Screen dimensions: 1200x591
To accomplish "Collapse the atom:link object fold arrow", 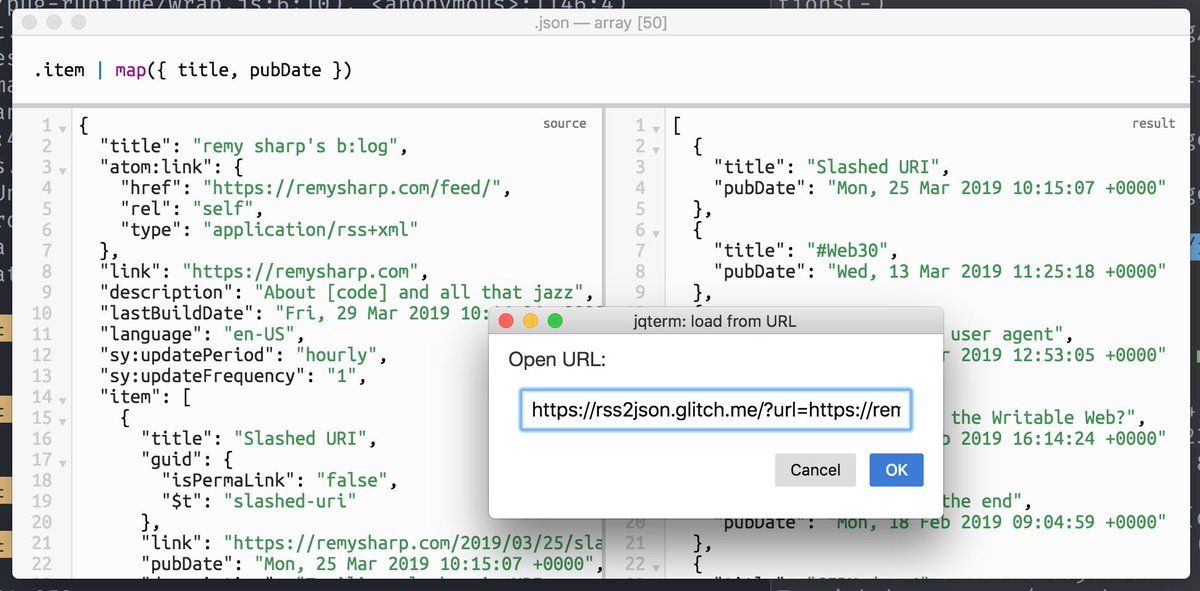I will (x=63, y=170).
